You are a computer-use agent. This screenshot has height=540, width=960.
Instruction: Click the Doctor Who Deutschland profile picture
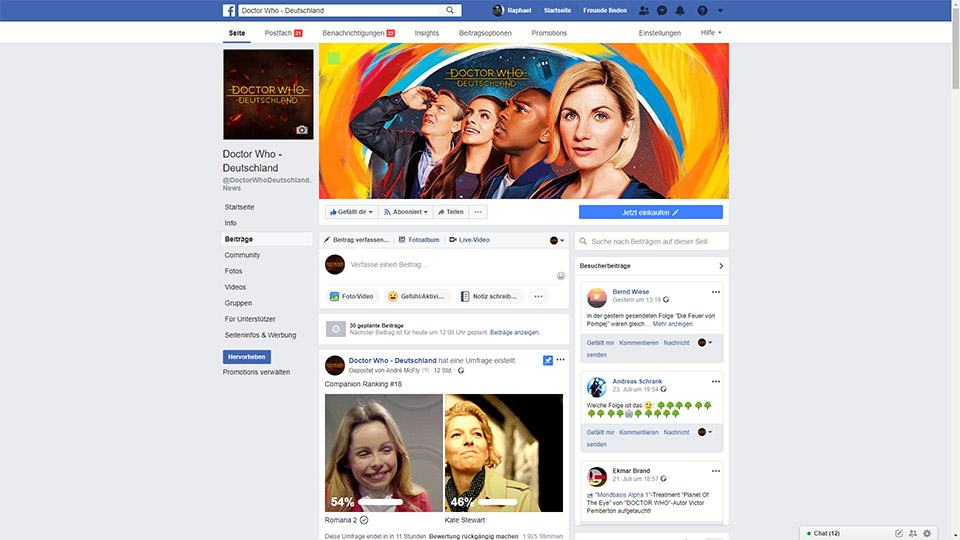pos(268,94)
